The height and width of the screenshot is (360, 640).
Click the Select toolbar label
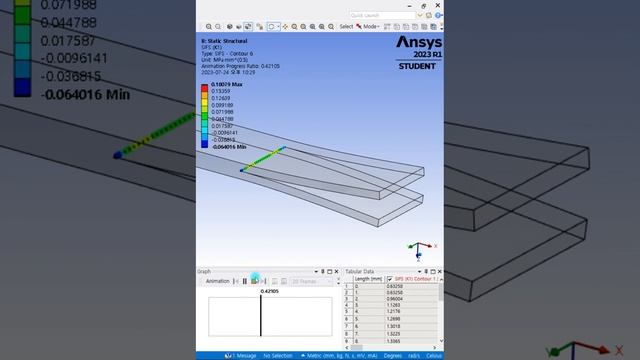point(346,27)
